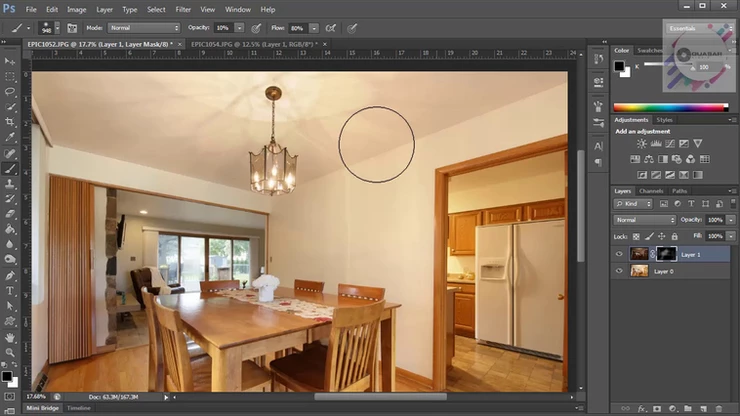Screen dimensions: 740x416
Task: Select Layer 1 mask thumbnail
Action: coord(666,254)
